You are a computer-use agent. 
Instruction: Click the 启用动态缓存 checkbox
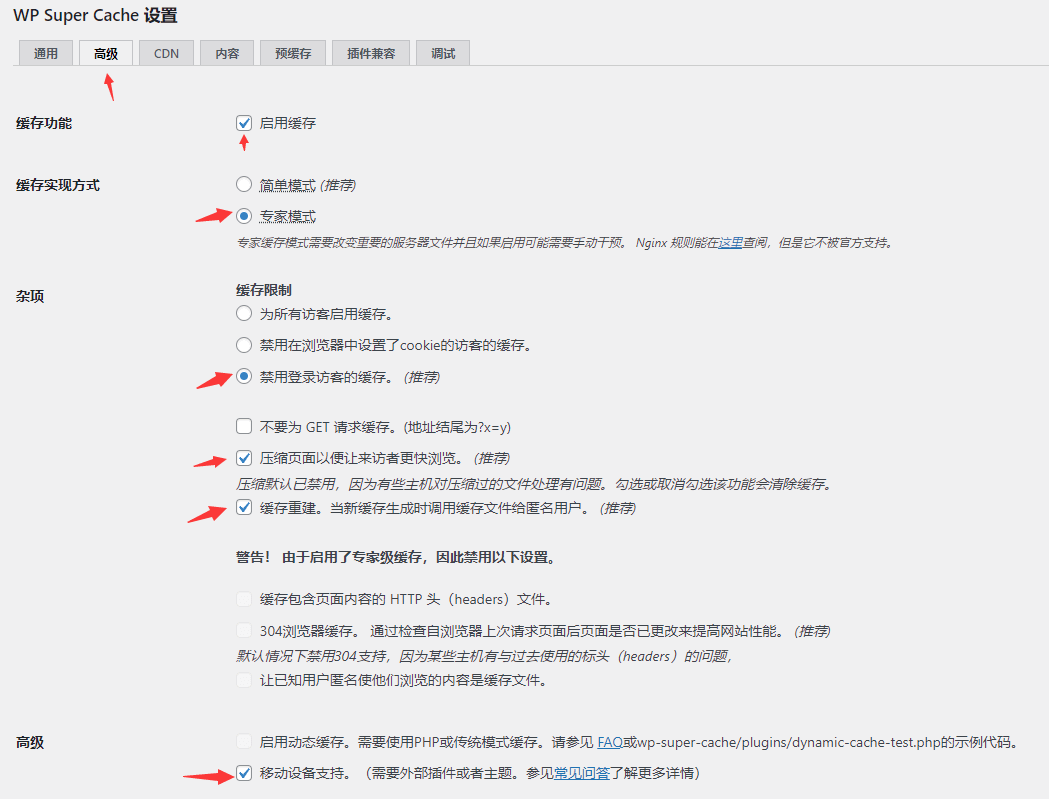click(x=244, y=741)
